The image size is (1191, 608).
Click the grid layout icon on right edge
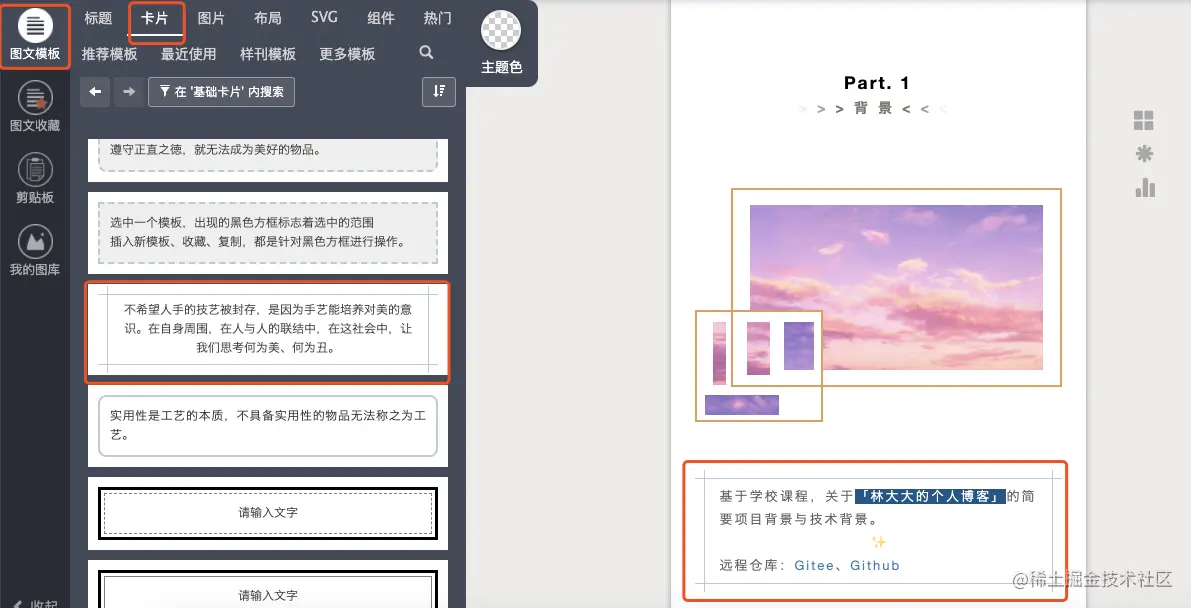(x=1143, y=120)
